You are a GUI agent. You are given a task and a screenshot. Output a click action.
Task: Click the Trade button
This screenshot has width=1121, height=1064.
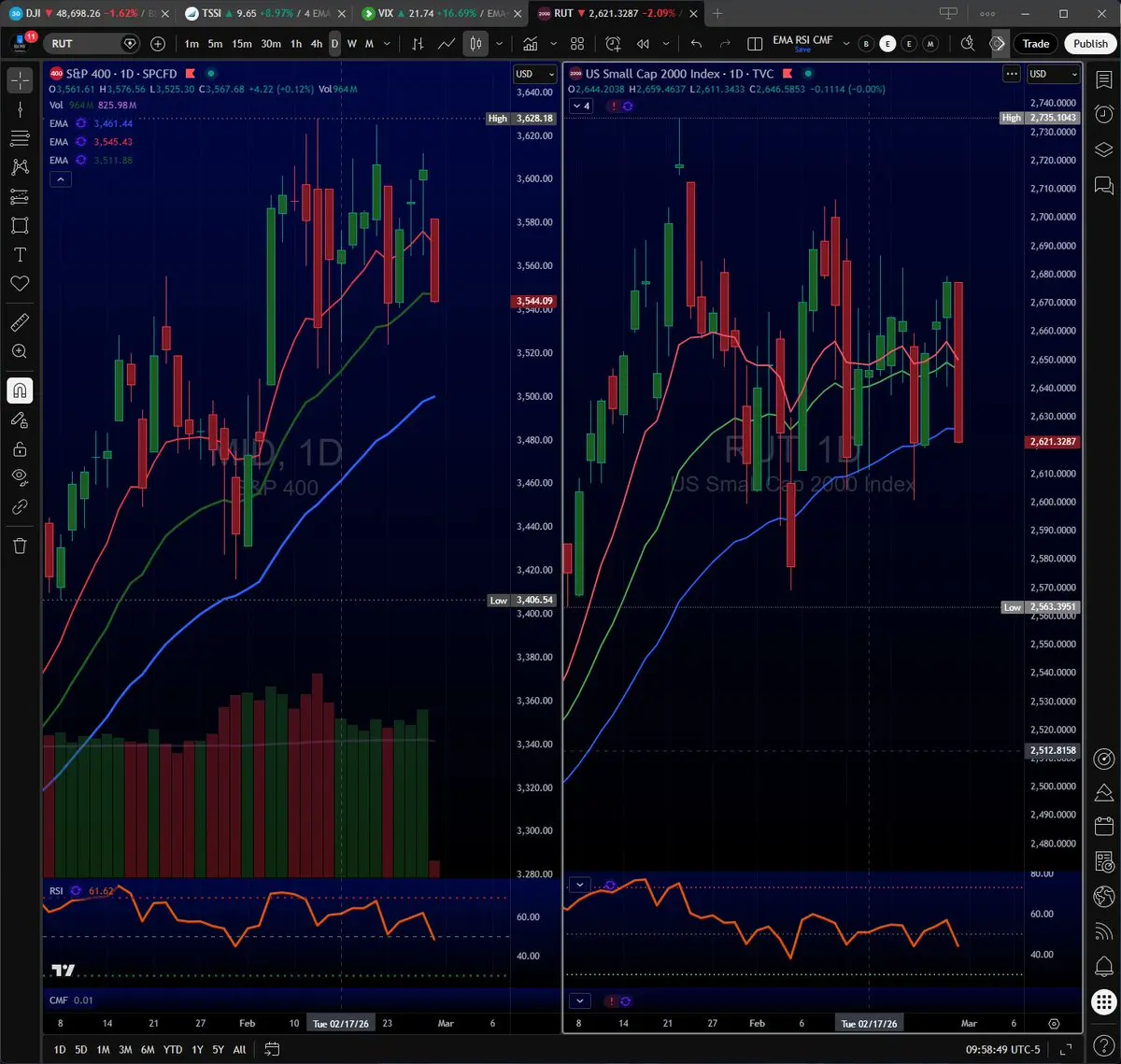(x=1036, y=44)
